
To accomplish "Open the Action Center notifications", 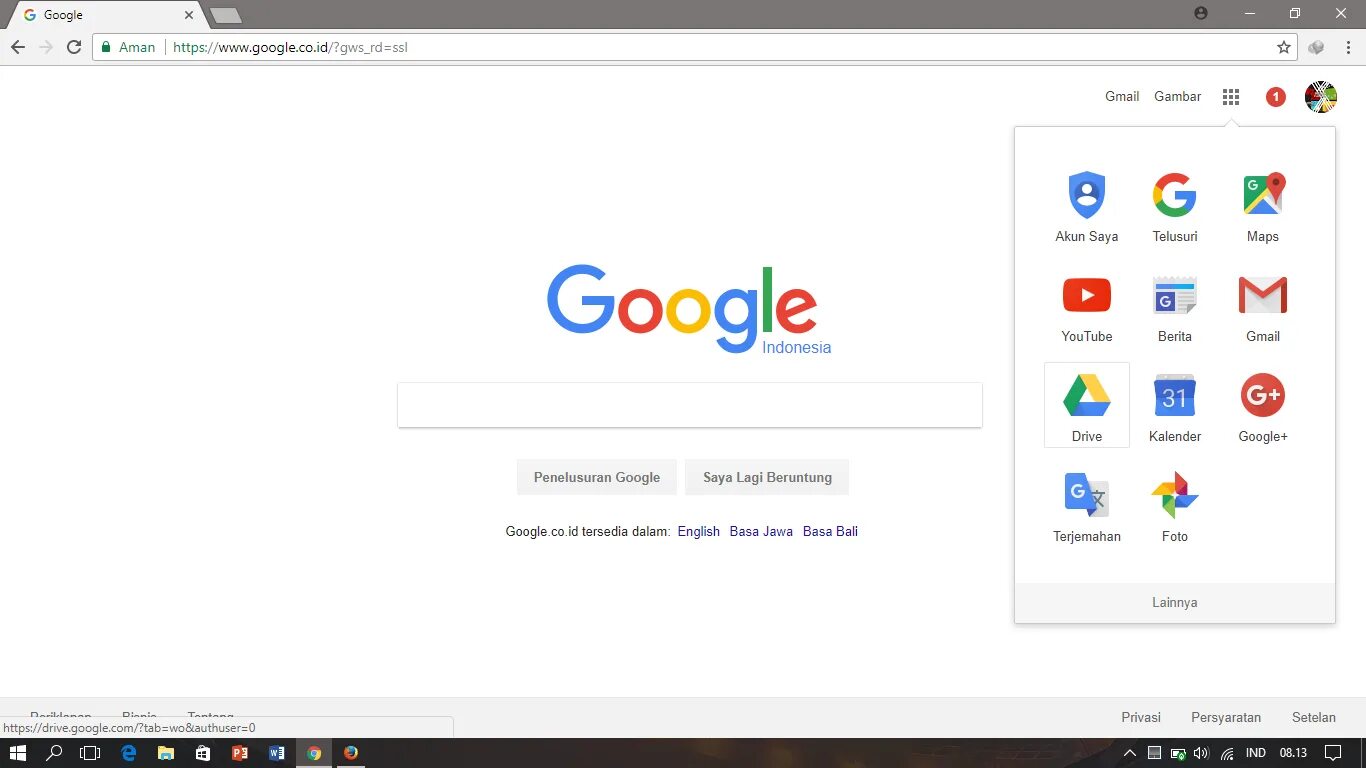I will click(x=1333, y=753).
